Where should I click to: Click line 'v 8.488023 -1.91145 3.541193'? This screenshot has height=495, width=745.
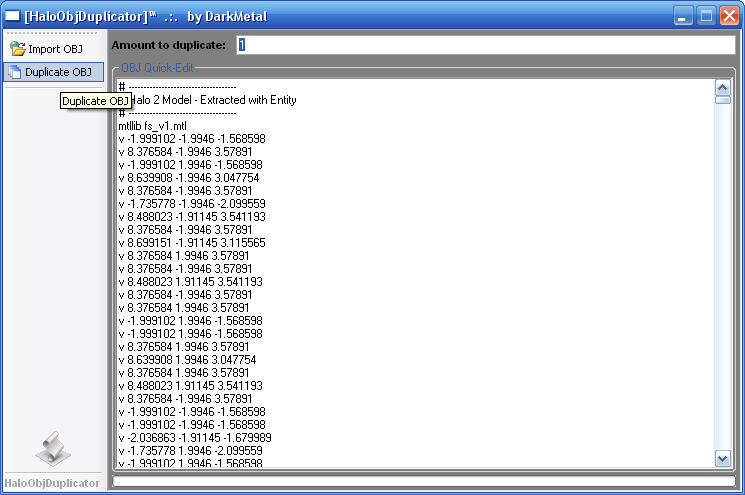click(192, 217)
